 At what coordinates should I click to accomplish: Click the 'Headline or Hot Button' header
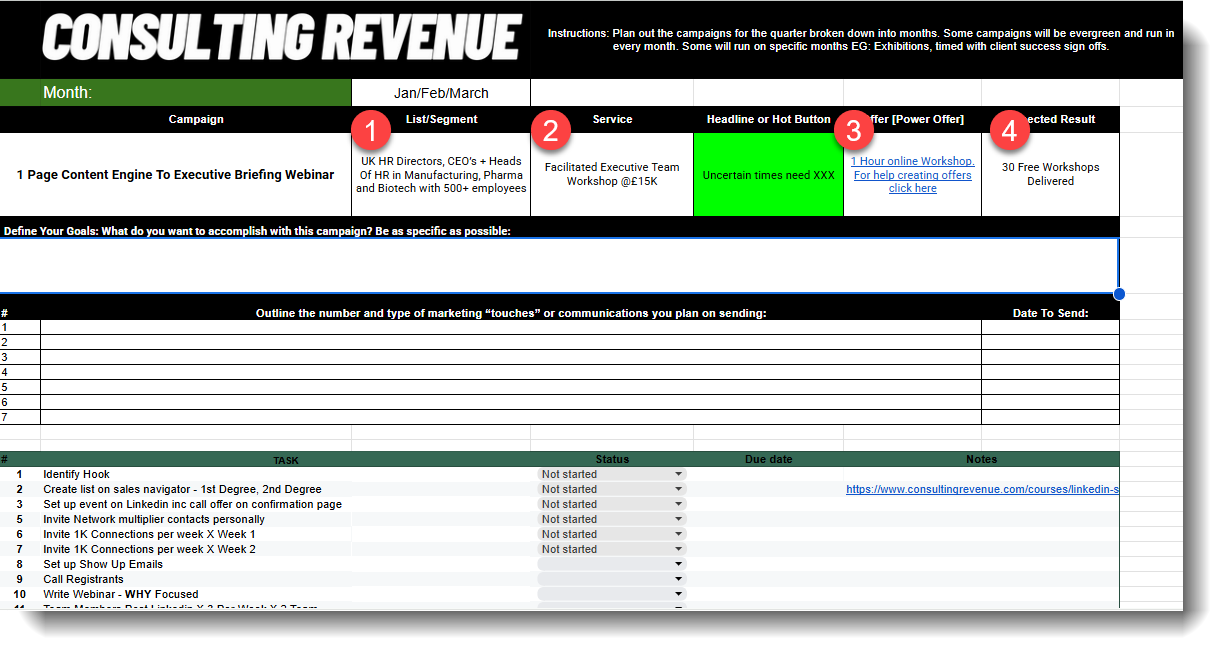768,119
